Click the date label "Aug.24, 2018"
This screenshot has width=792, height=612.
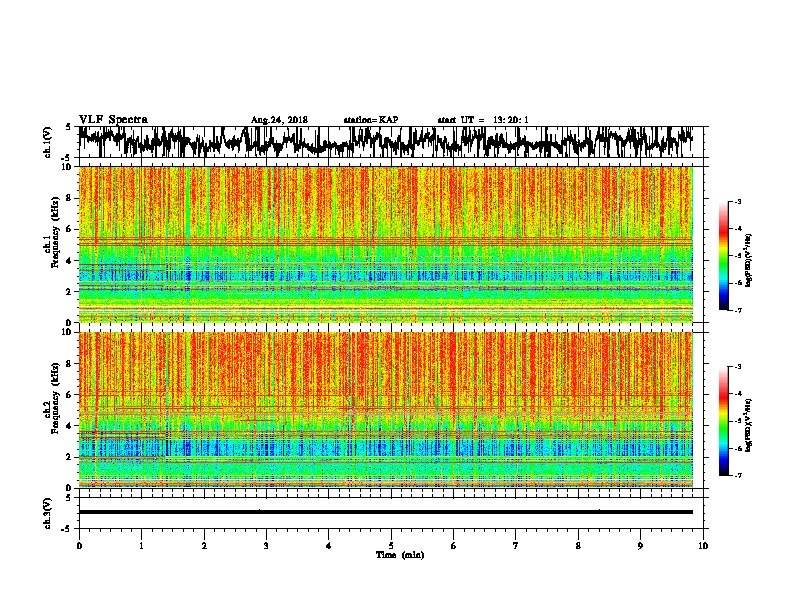coord(279,120)
